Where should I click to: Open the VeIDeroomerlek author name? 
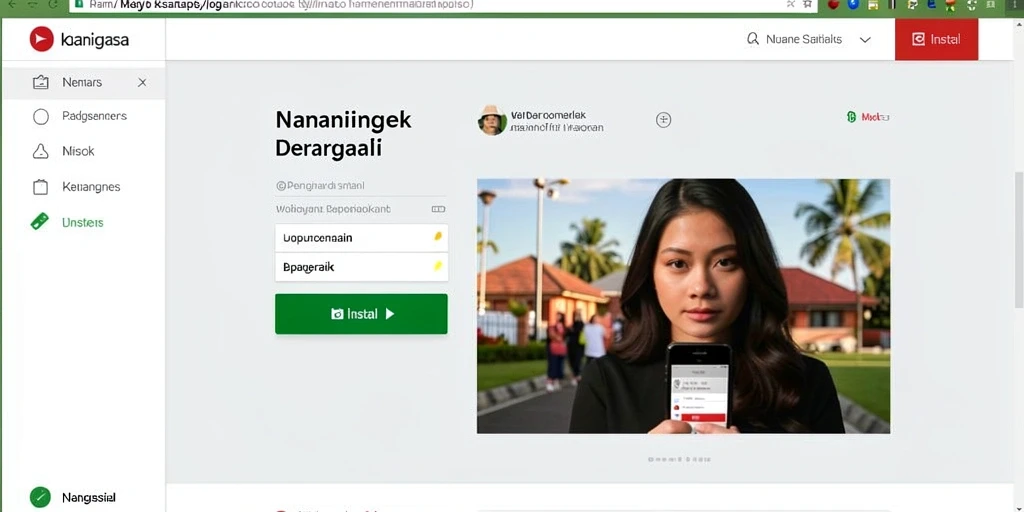click(x=549, y=115)
